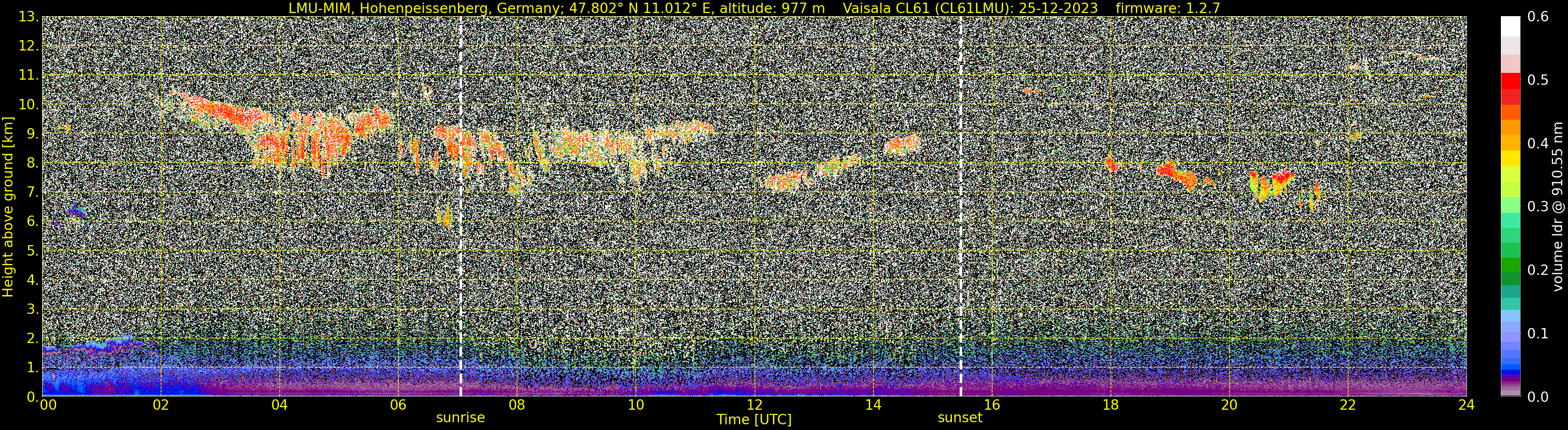Select the Time [UTC] axis title
The width and height of the screenshot is (1568, 430).
[754, 420]
